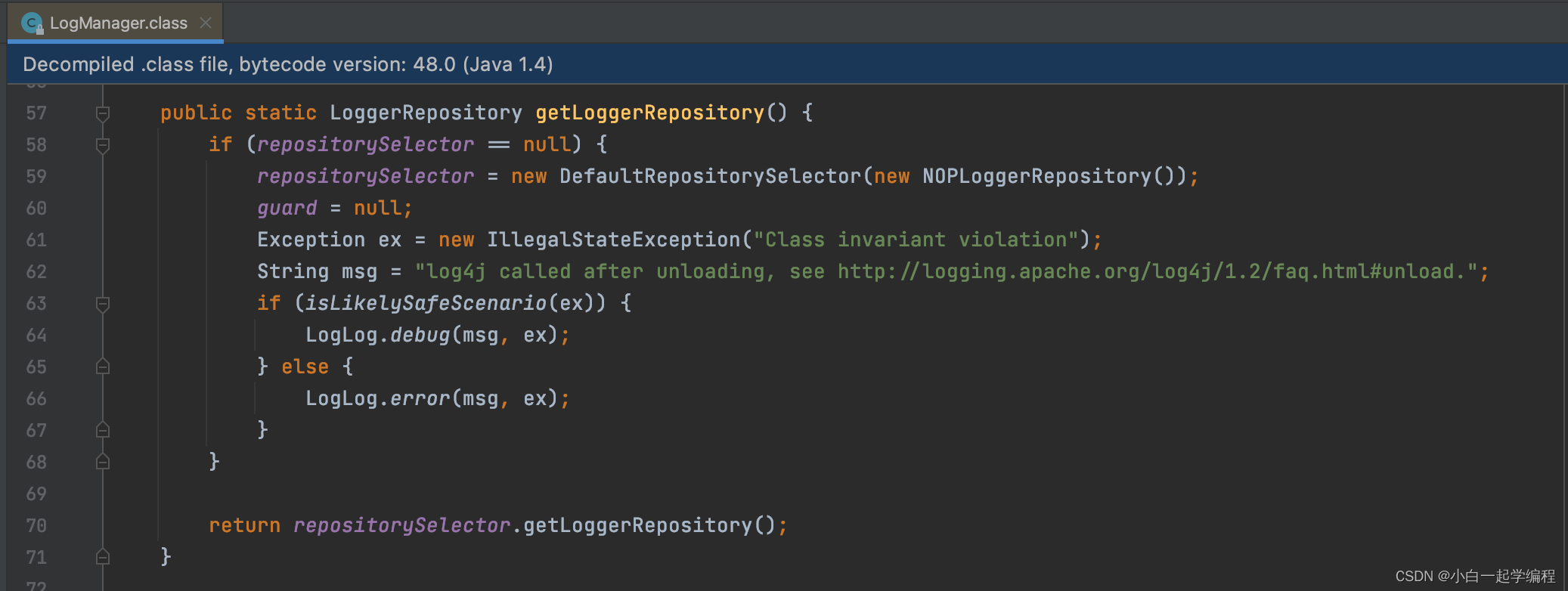This screenshot has width=1568, height=591.
Task: Close the LogManager.class tab
Action: click(206, 23)
